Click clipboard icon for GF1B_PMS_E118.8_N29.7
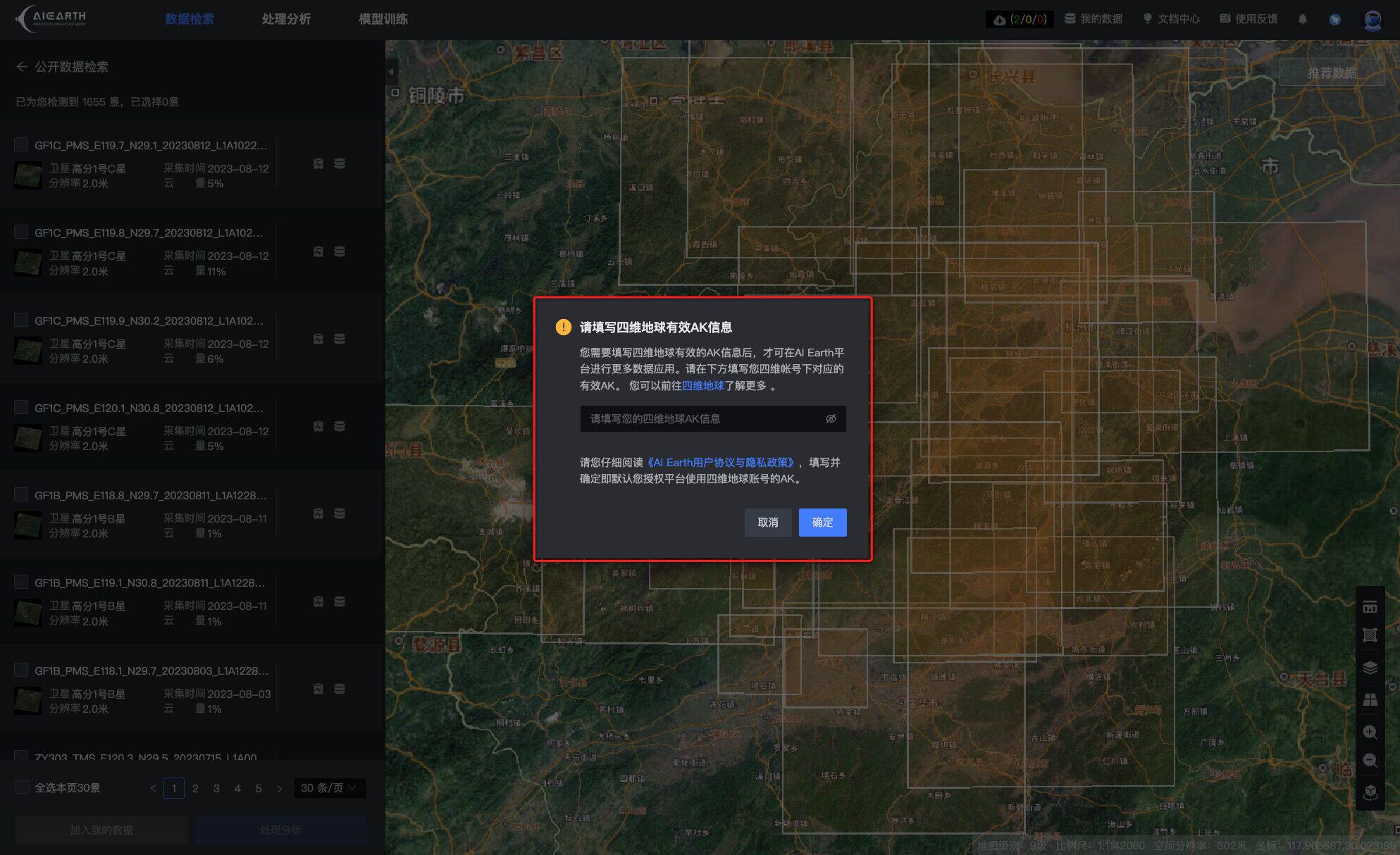 click(318, 513)
